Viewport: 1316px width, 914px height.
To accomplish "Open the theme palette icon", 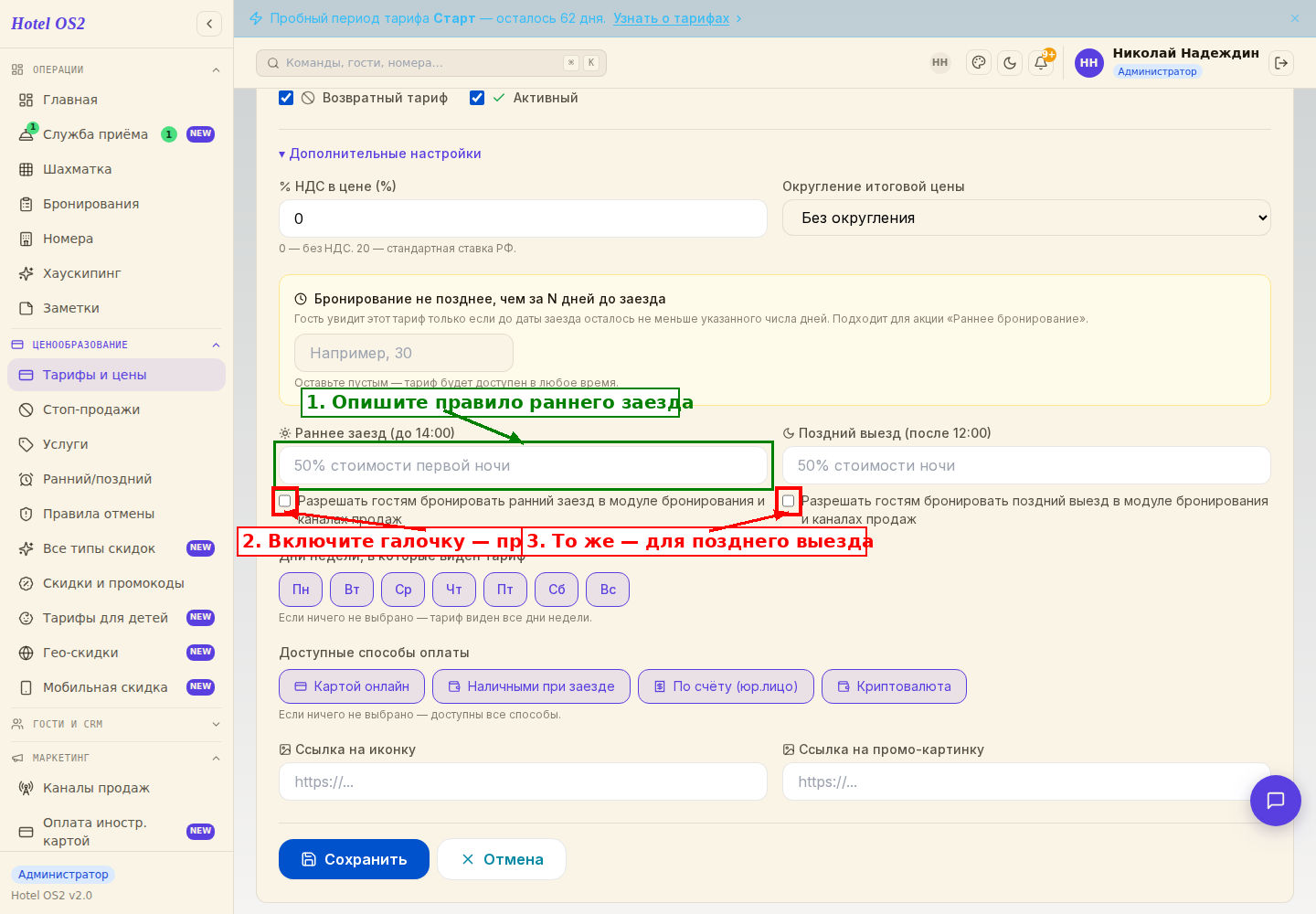I will coord(979,63).
